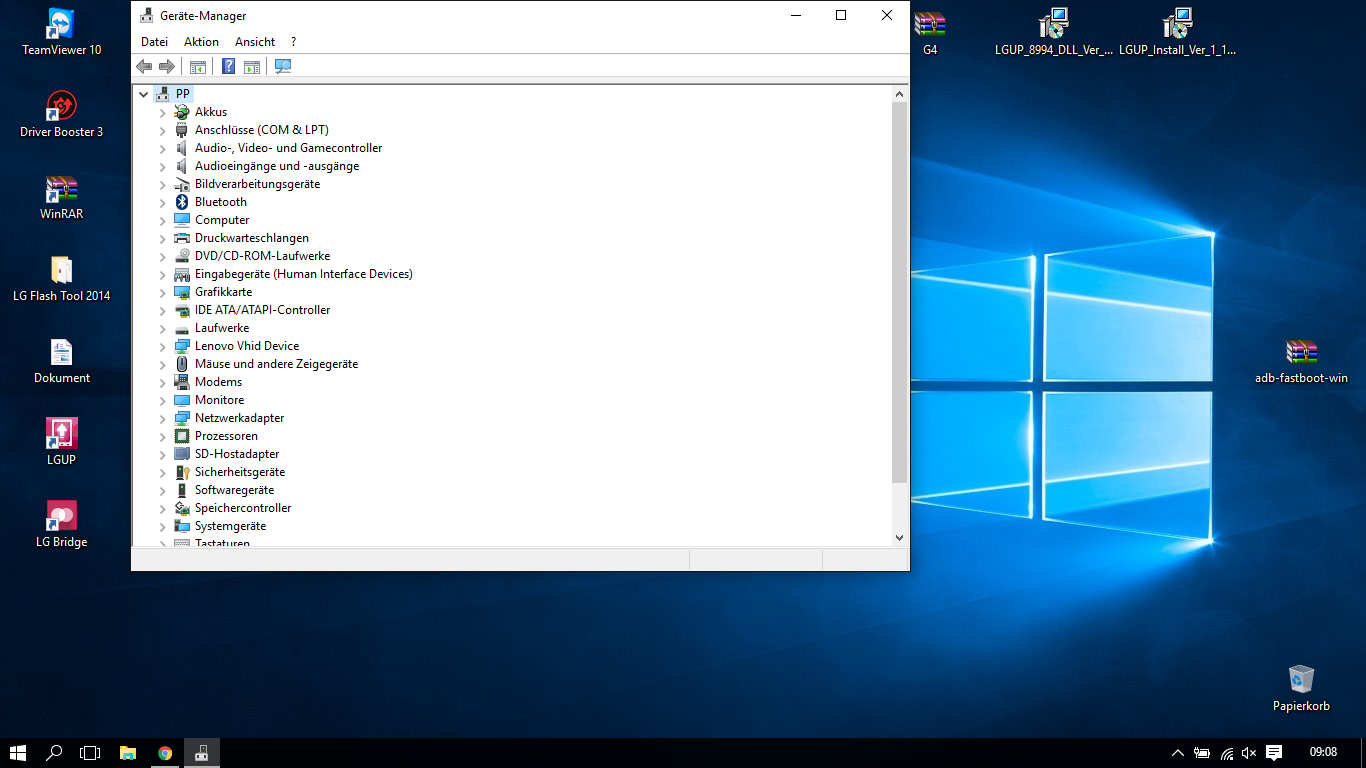Expand the Netzwerkadapter category
Screen dimensions: 1366x768
163,418
